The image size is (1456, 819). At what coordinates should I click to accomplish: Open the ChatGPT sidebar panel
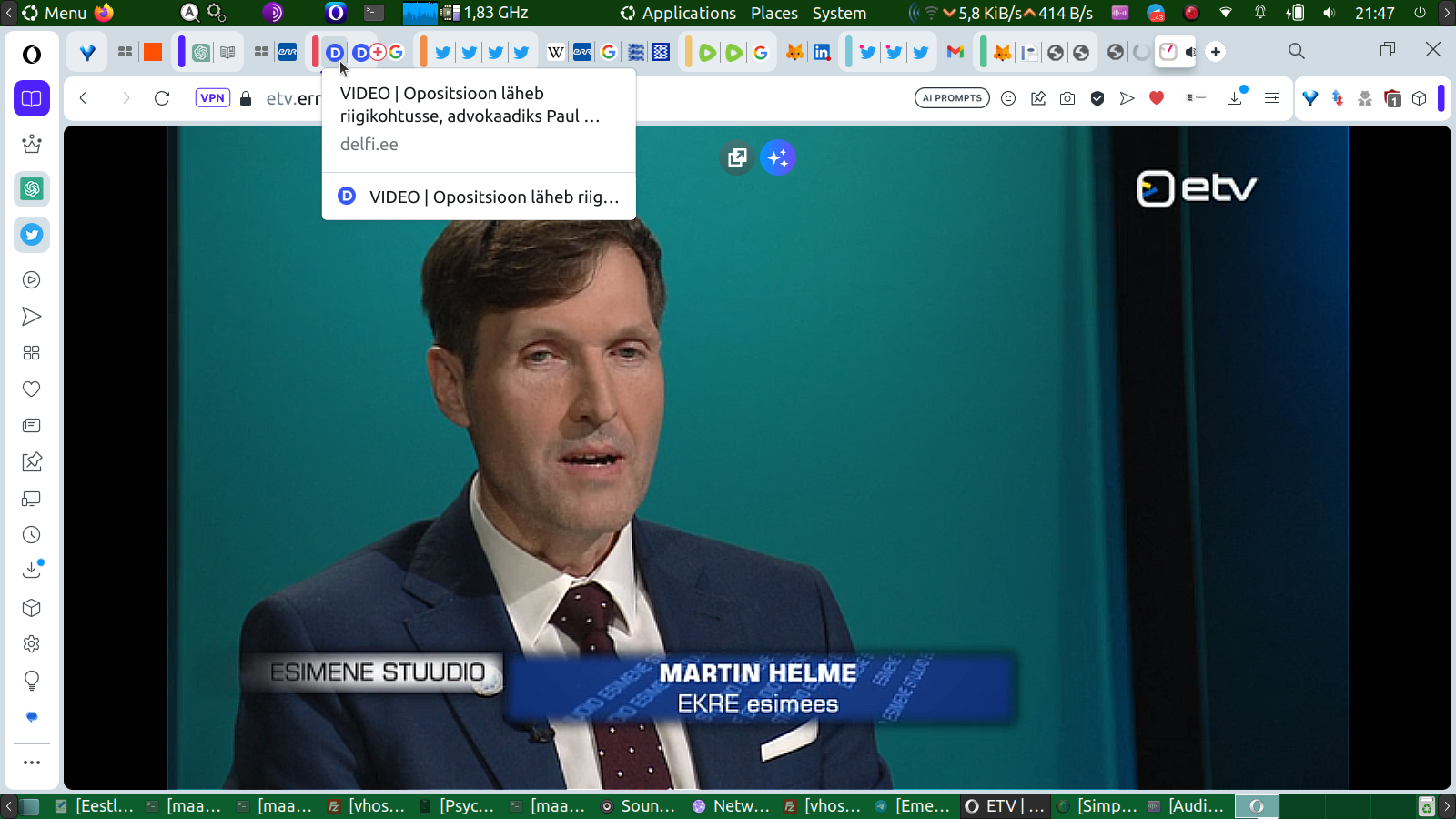click(x=32, y=189)
